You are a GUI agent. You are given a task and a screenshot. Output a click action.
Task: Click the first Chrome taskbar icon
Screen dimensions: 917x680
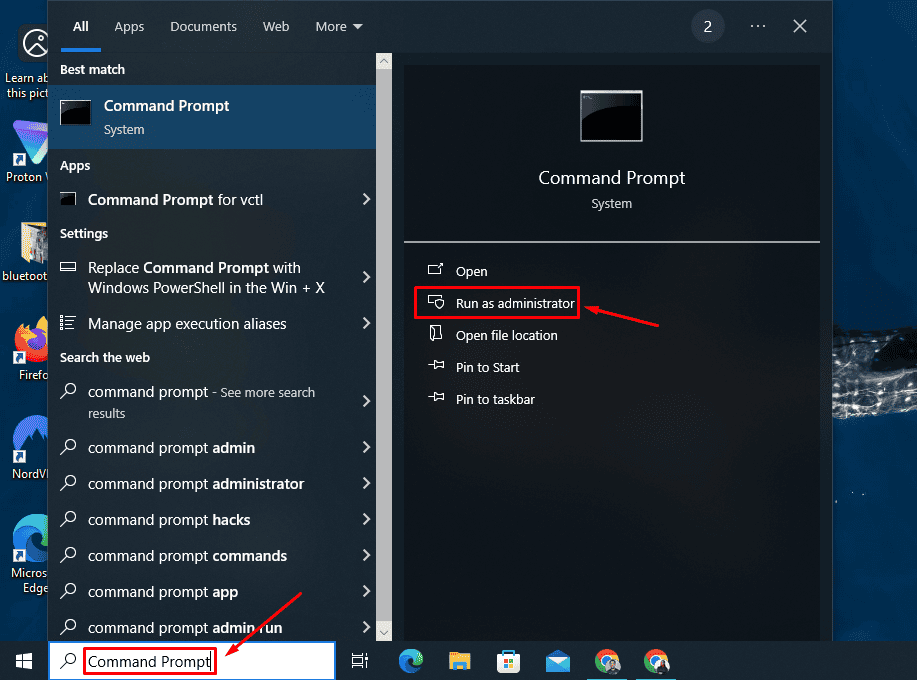607,662
